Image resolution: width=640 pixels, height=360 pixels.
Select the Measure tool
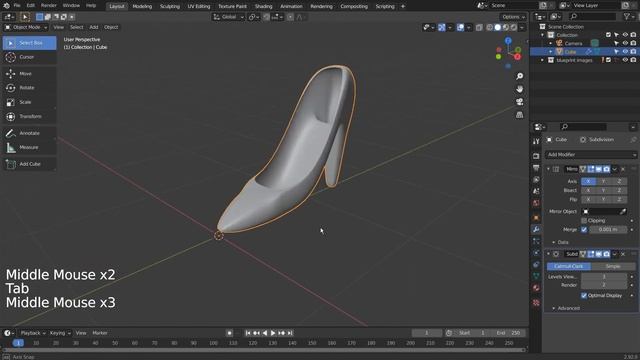(x=29, y=147)
